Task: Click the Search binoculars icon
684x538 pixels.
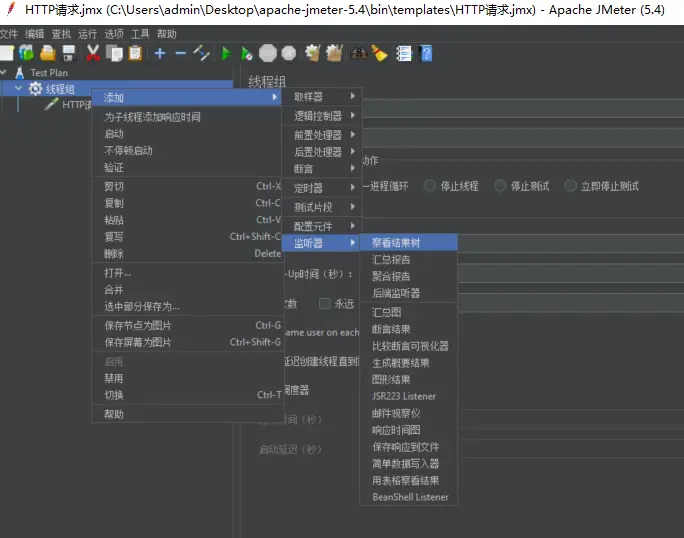Action: (358, 53)
